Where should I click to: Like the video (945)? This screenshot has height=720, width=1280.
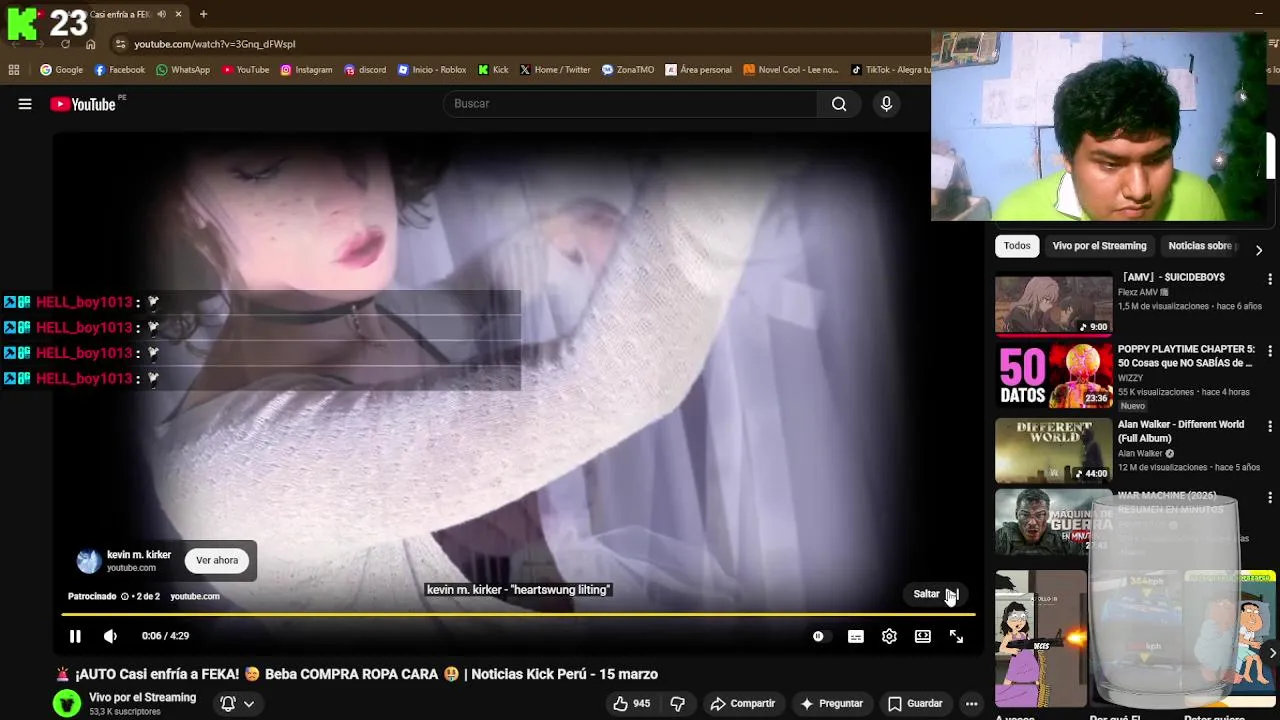(631, 704)
